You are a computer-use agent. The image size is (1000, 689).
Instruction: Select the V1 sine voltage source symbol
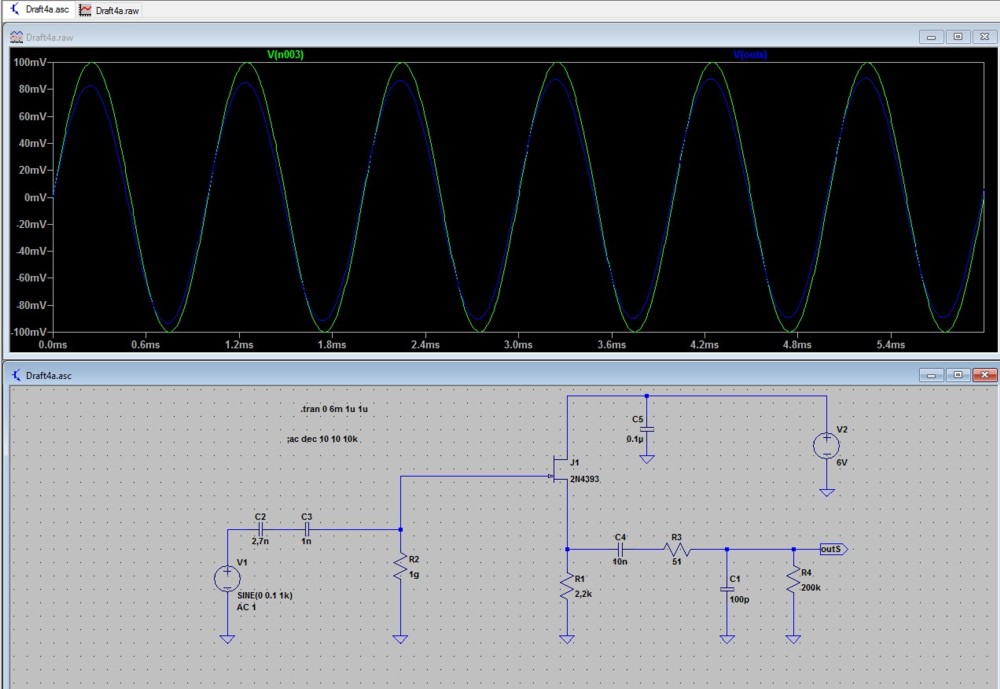tap(228, 578)
